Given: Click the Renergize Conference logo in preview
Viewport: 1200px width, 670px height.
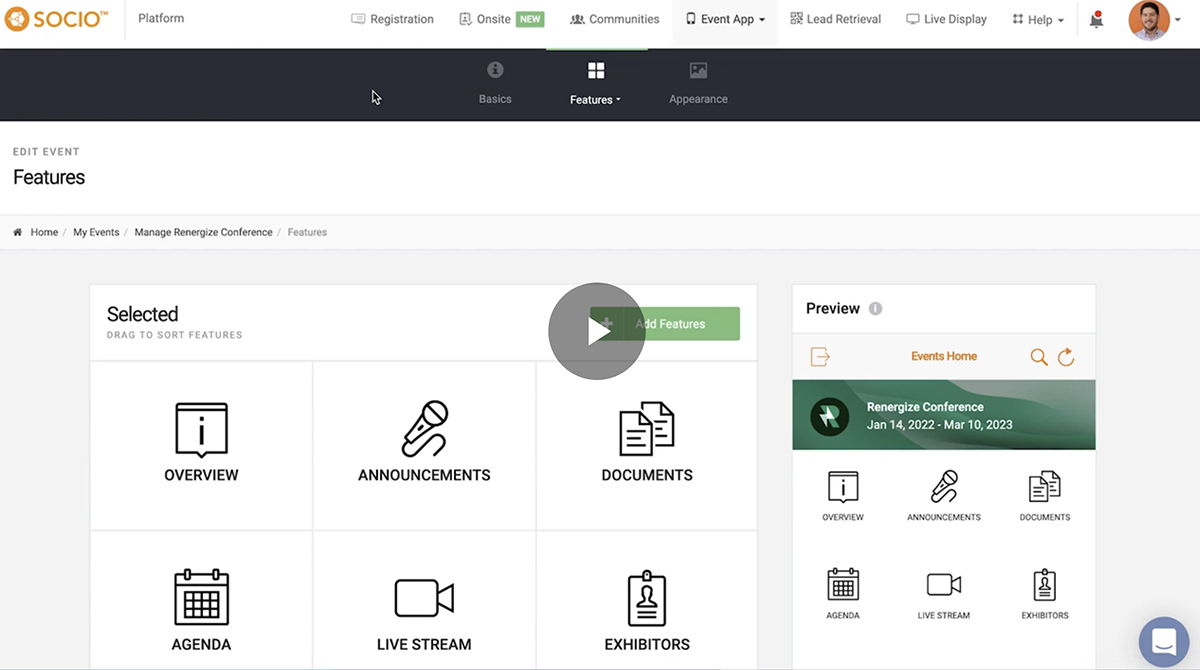Looking at the screenshot, I should pyautogui.click(x=829, y=416).
